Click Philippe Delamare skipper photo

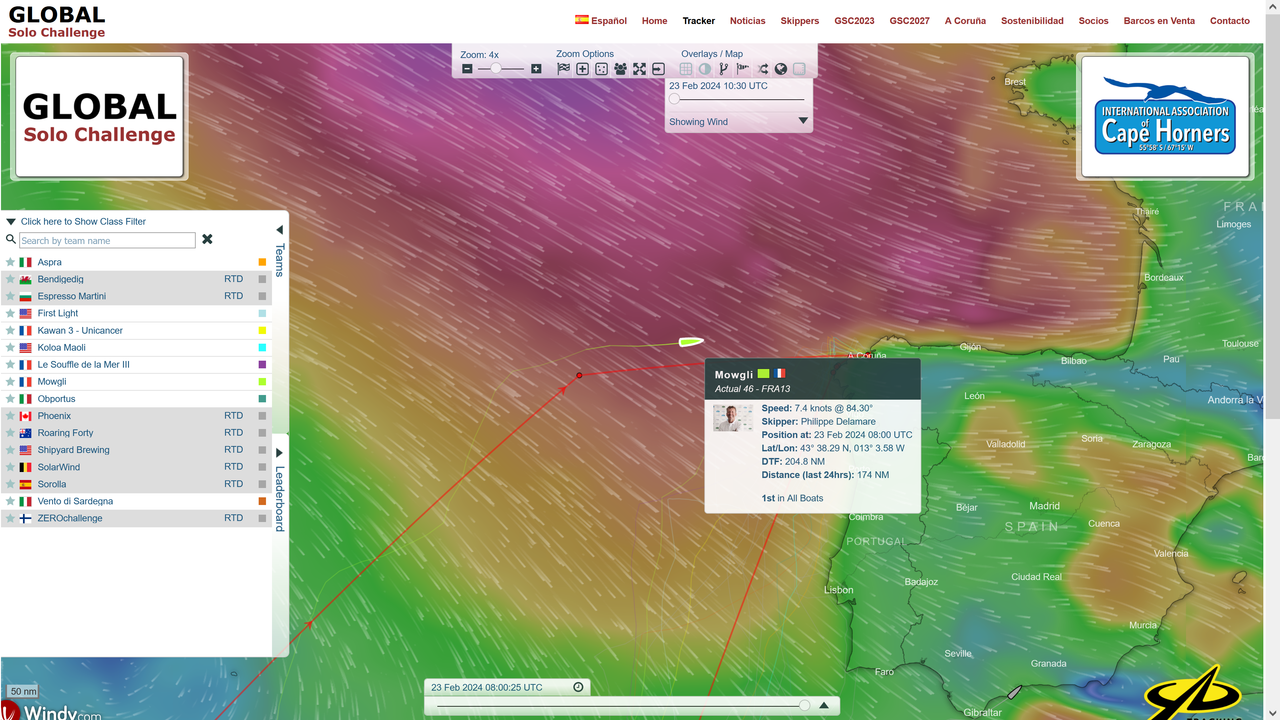coord(733,418)
